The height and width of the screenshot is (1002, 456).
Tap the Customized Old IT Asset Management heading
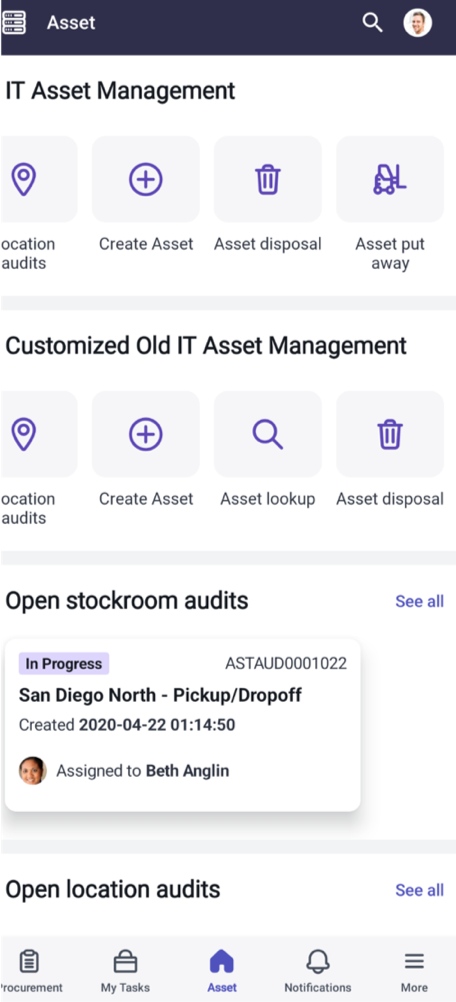[206, 346]
